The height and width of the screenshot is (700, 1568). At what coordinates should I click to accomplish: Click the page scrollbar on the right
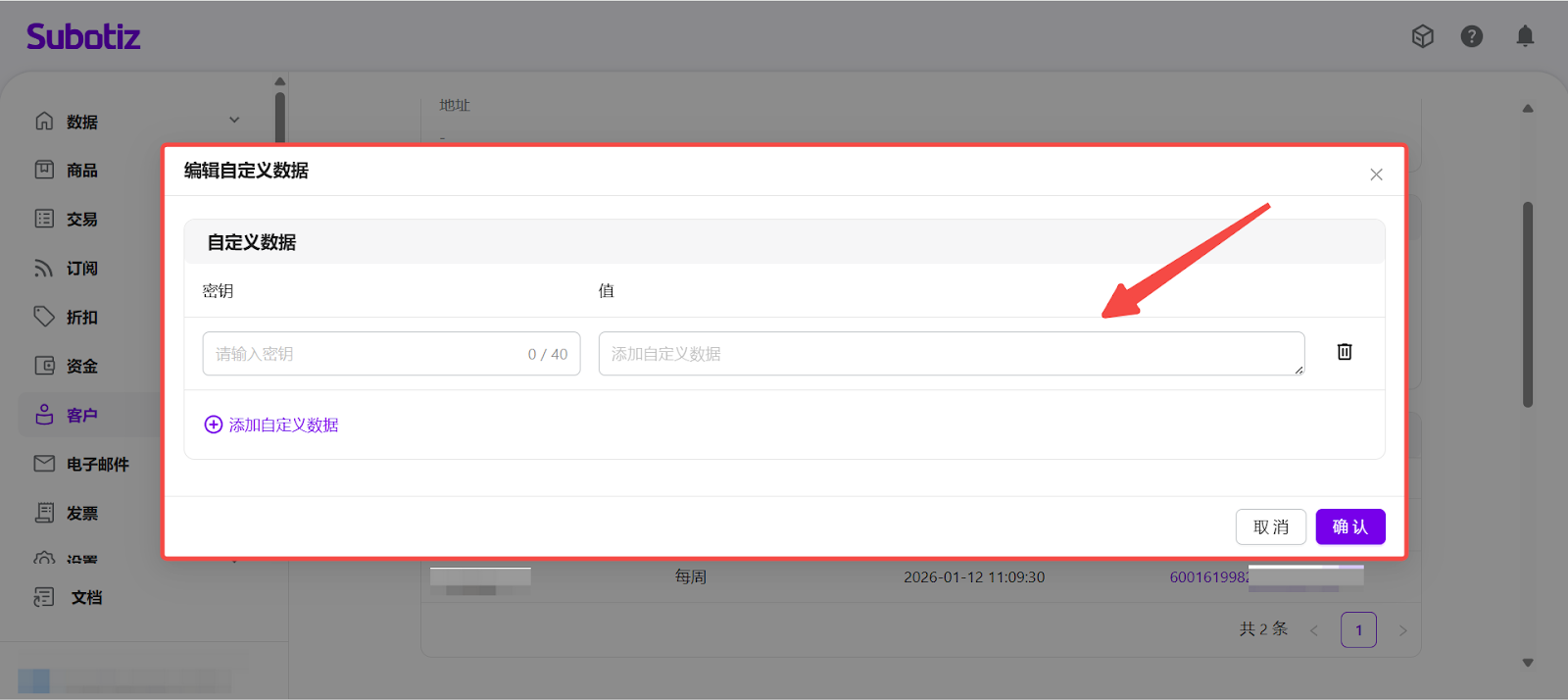[x=1527, y=304]
